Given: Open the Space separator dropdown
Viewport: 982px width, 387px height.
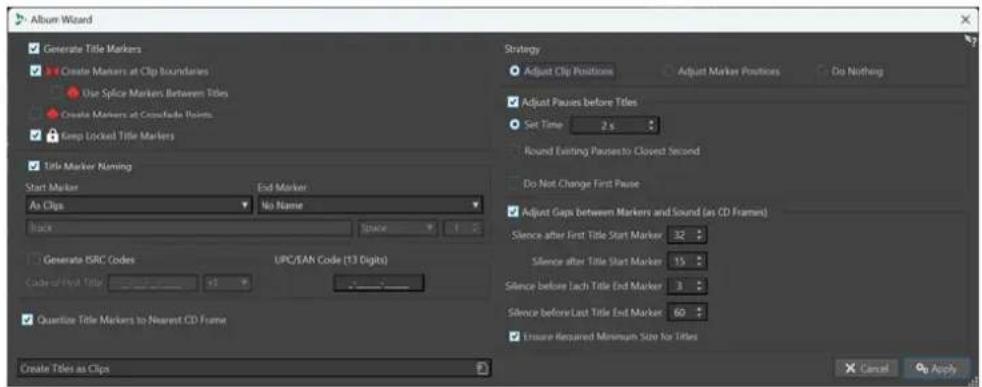Looking at the screenshot, I should tap(398, 229).
